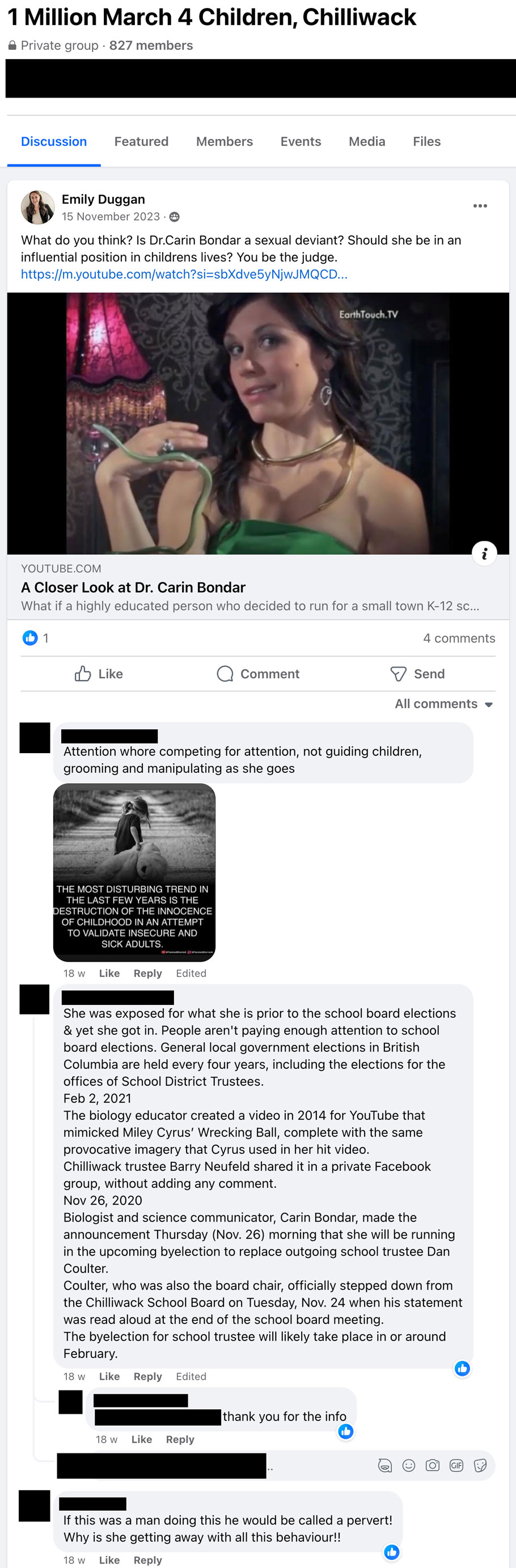Click the Comment button under the post
Viewport: 516px width, 1568px height.
[x=258, y=674]
